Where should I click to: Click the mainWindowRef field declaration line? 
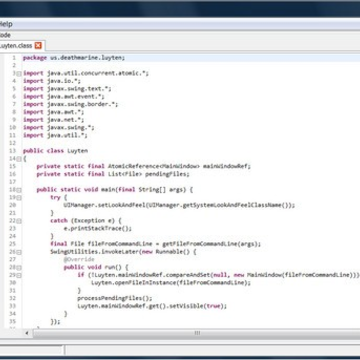(x=144, y=166)
